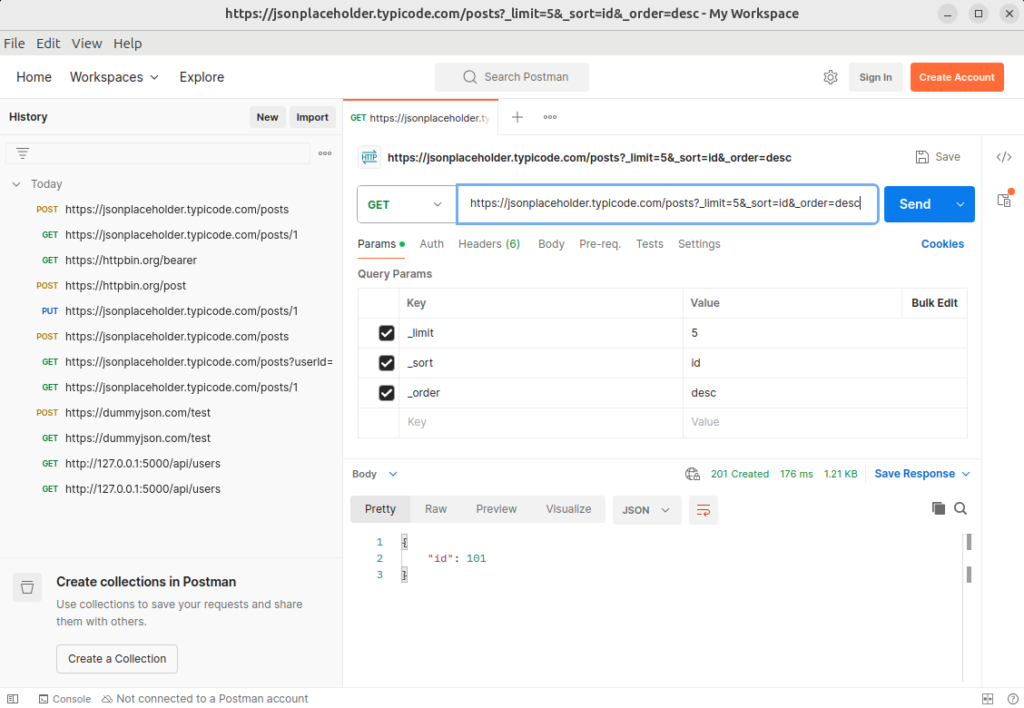Open the Cookies link
The height and width of the screenshot is (708, 1024).
click(942, 244)
